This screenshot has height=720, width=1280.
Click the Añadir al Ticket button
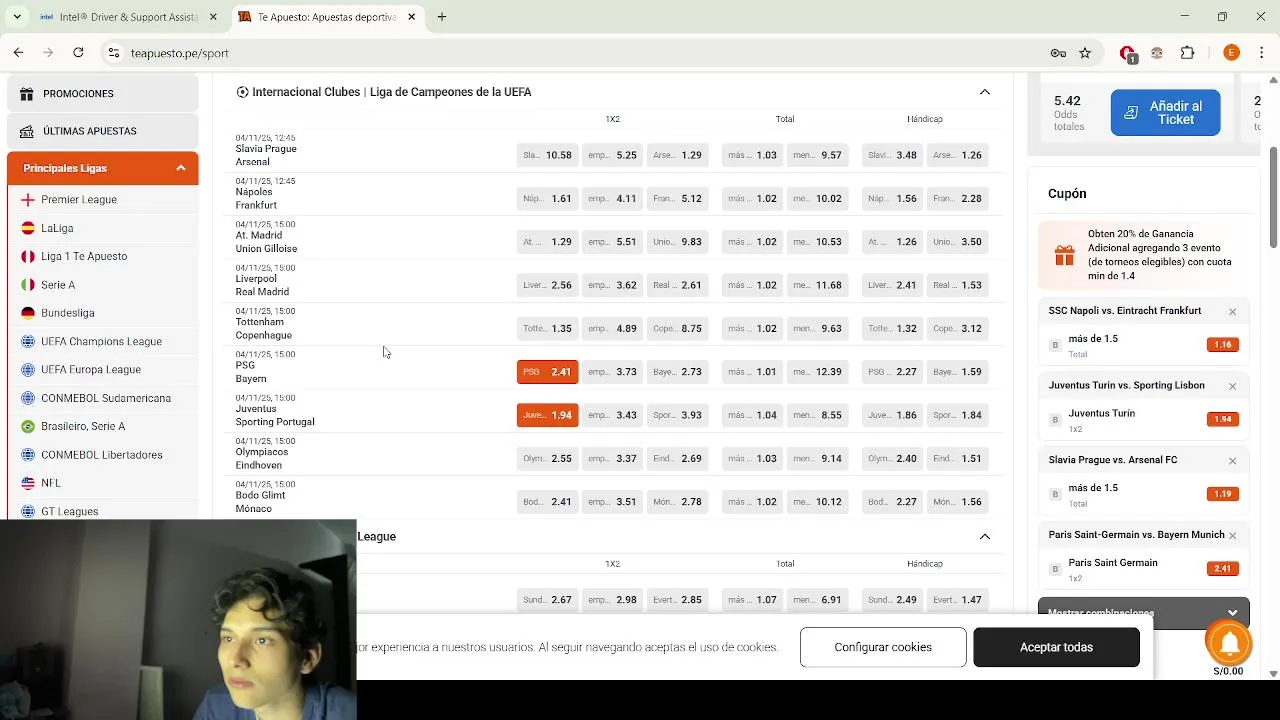click(x=1165, y=112)
